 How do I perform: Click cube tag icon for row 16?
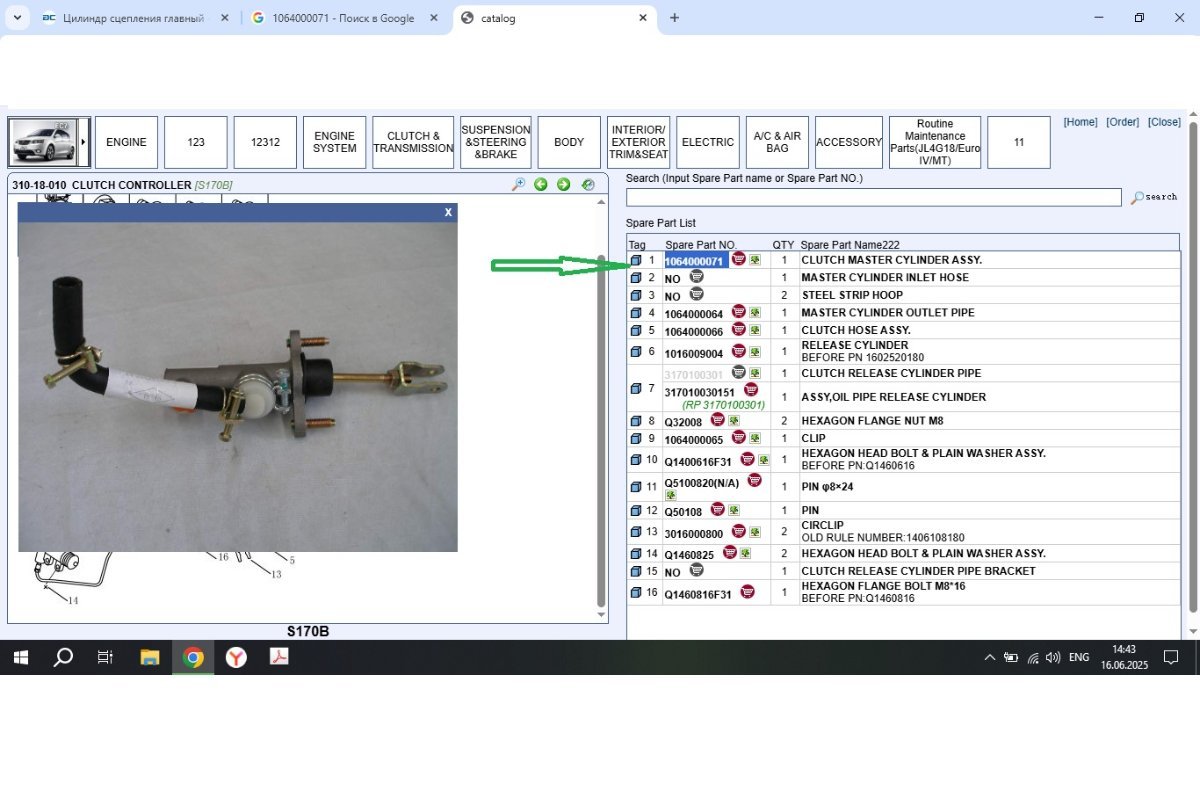point(636,593)
